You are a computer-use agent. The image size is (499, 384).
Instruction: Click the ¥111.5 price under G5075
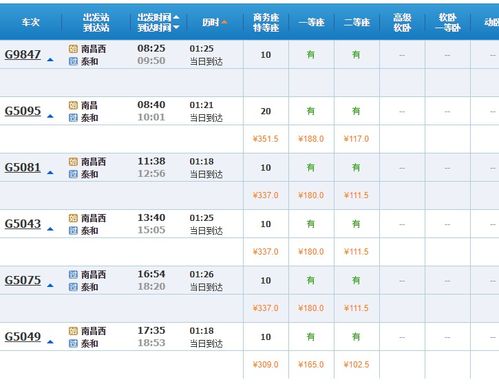point(356,308)
